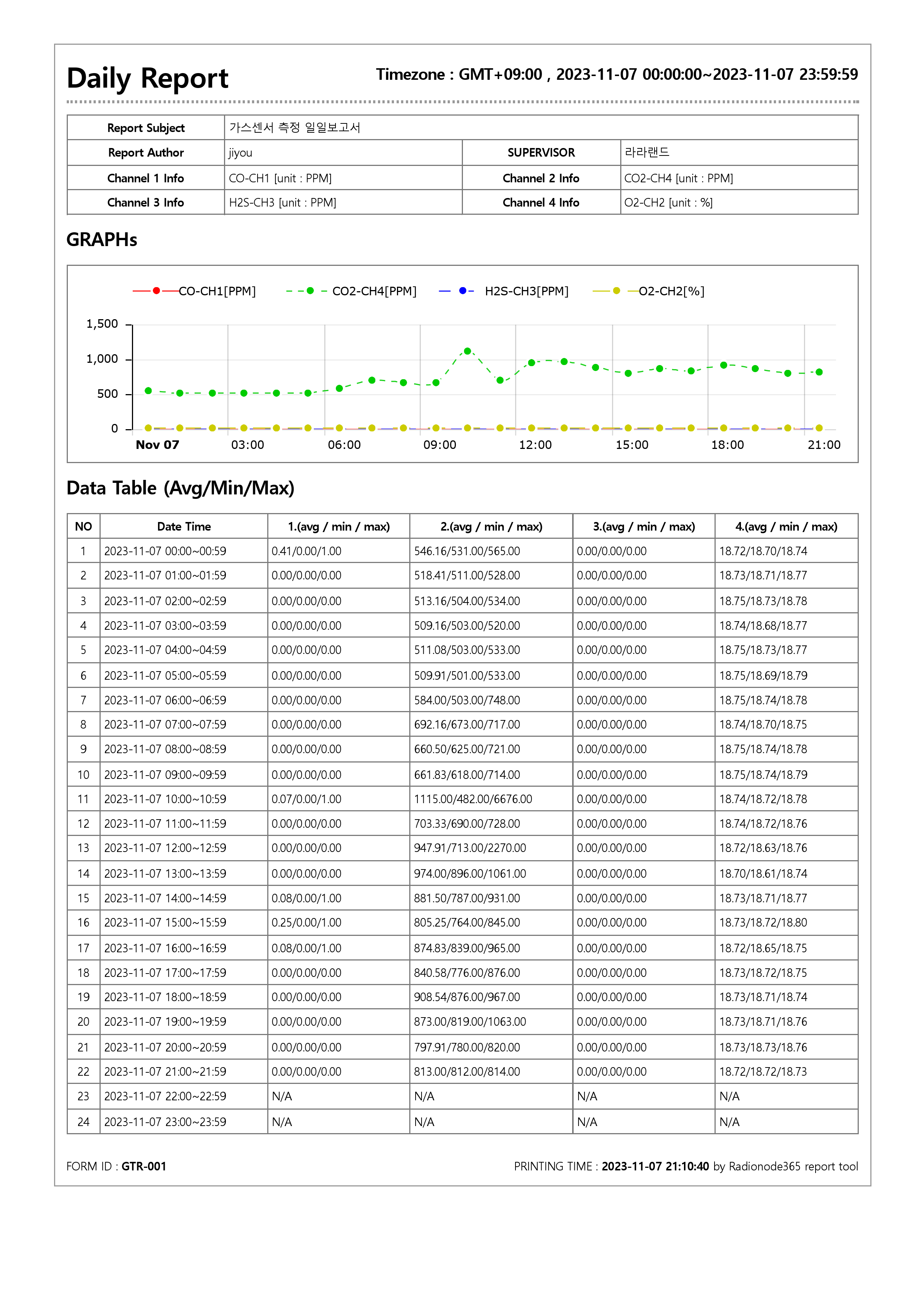
Task: Click the '12:00' x-axis label on chart
Action: tap(535, 445)
